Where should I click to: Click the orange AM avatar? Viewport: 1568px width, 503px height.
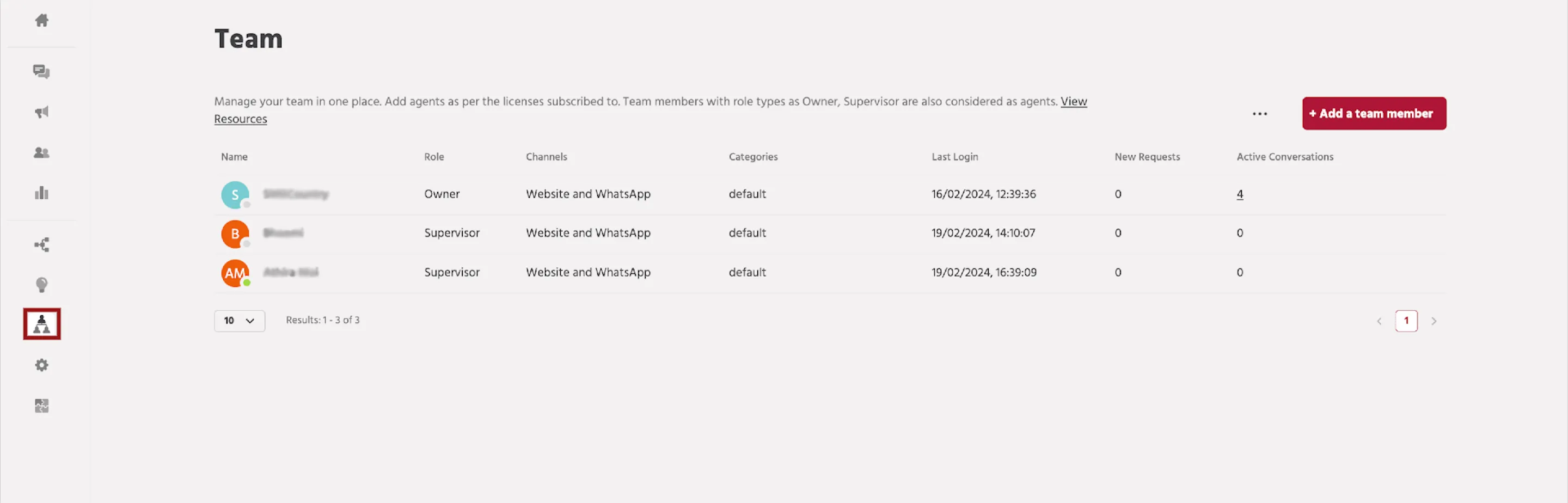[x=235, y=273]
